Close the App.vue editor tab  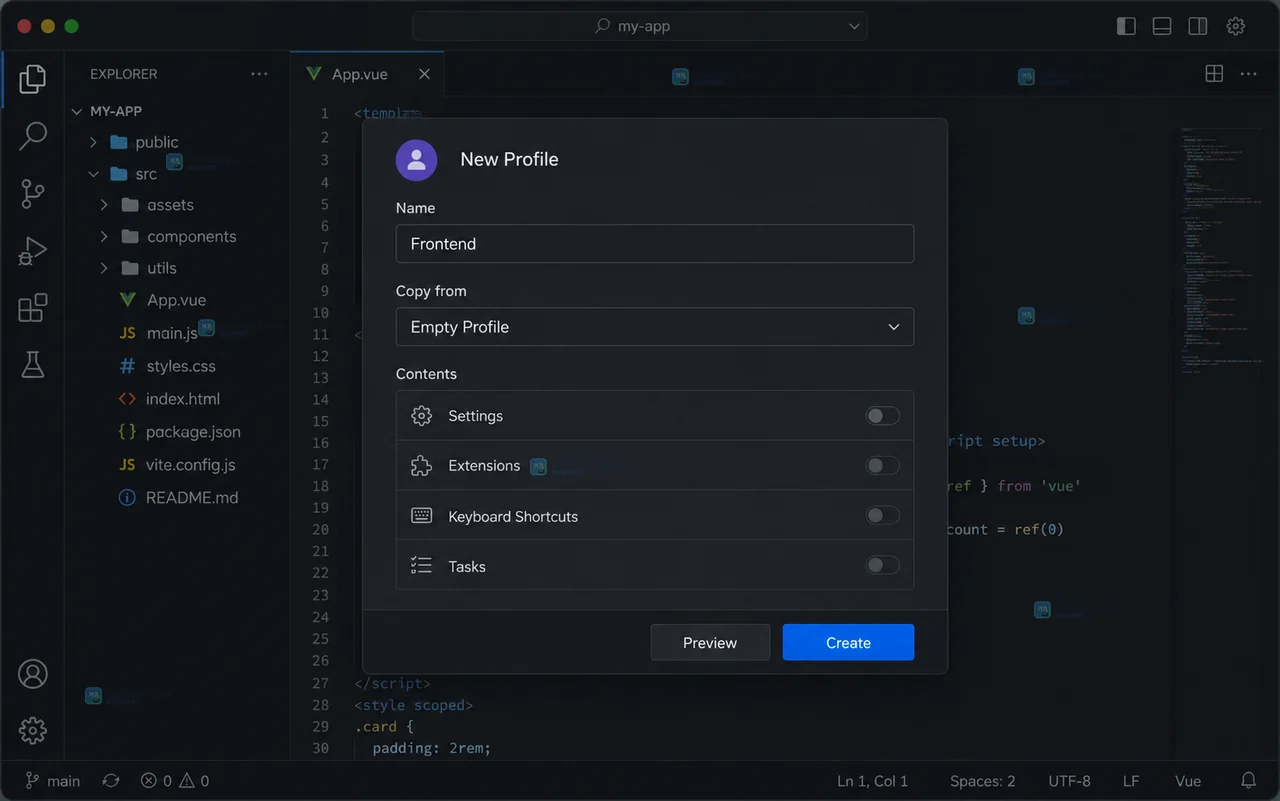424,74
